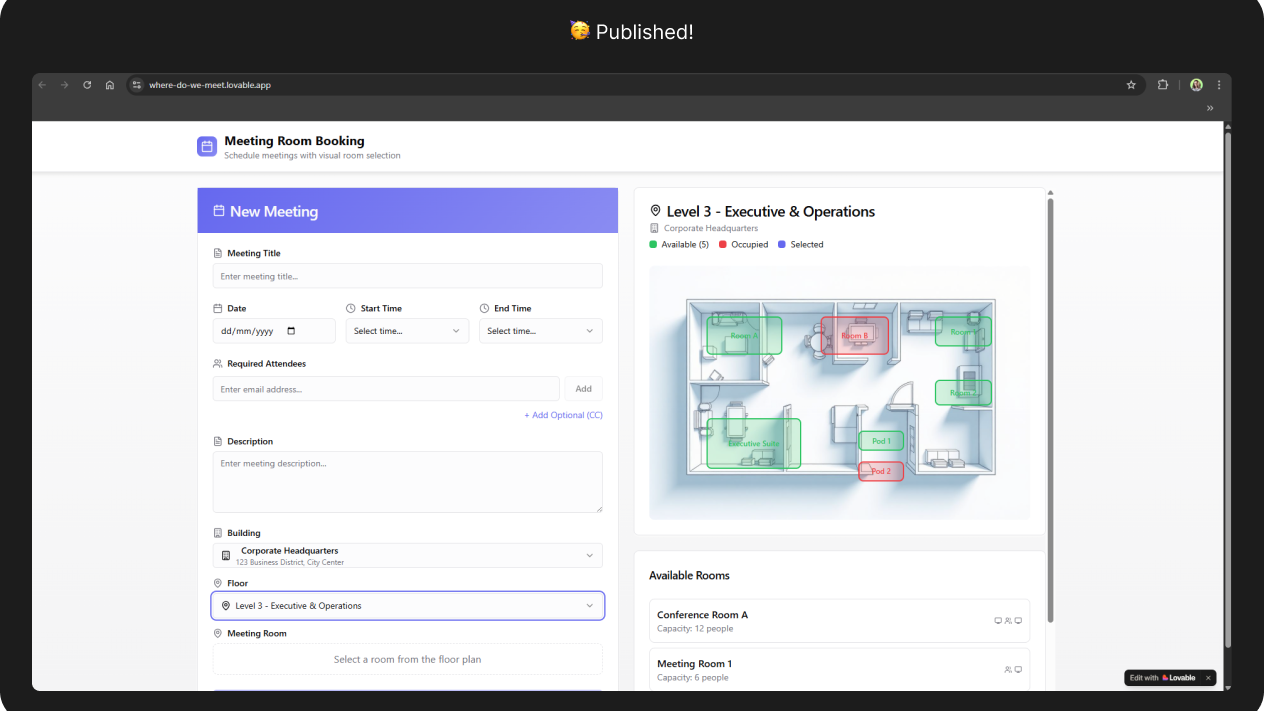Click occupied Pod 2 on the floor plan

[881, 471]
